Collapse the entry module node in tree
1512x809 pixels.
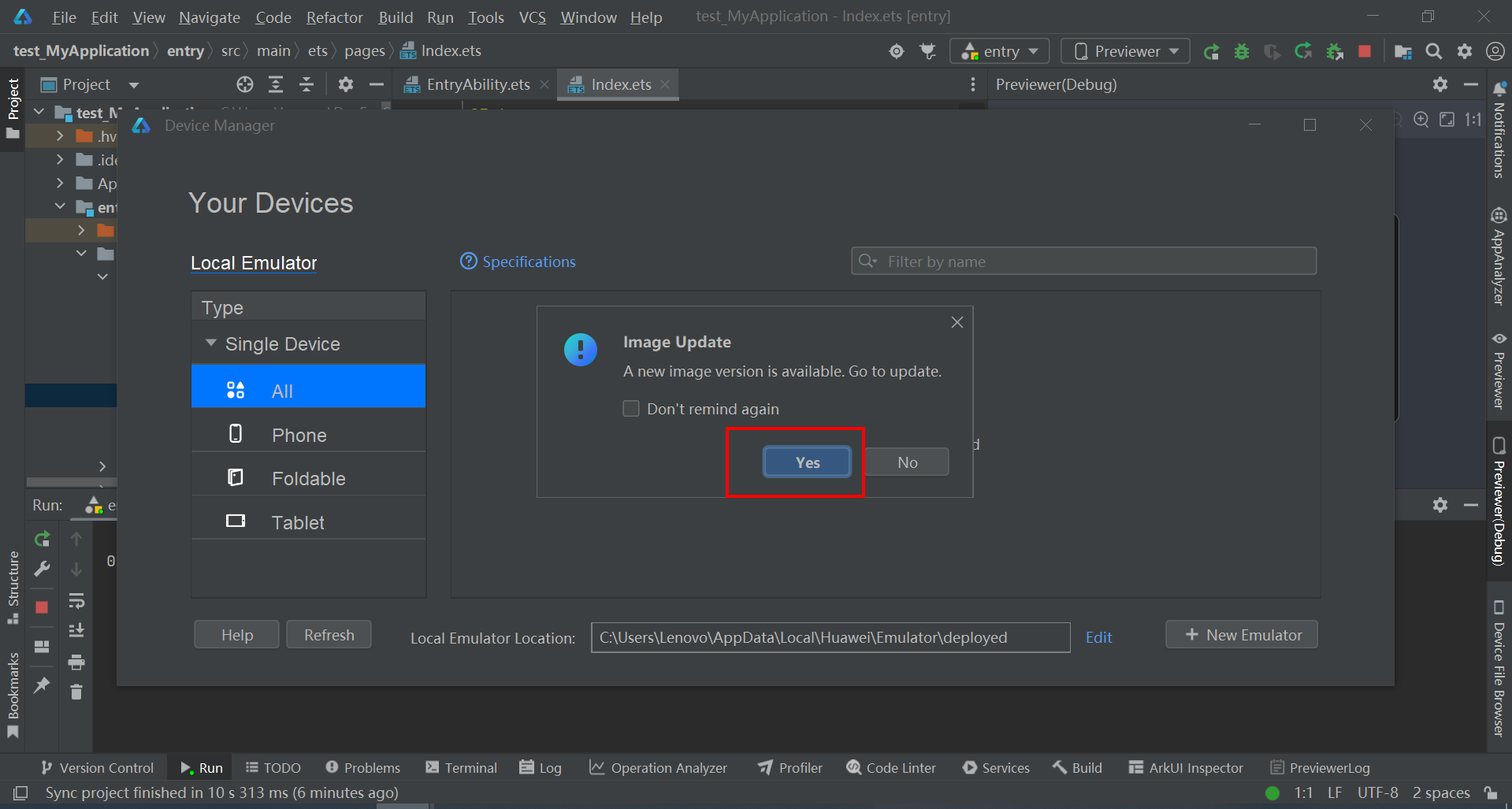[x=60, y=207]
